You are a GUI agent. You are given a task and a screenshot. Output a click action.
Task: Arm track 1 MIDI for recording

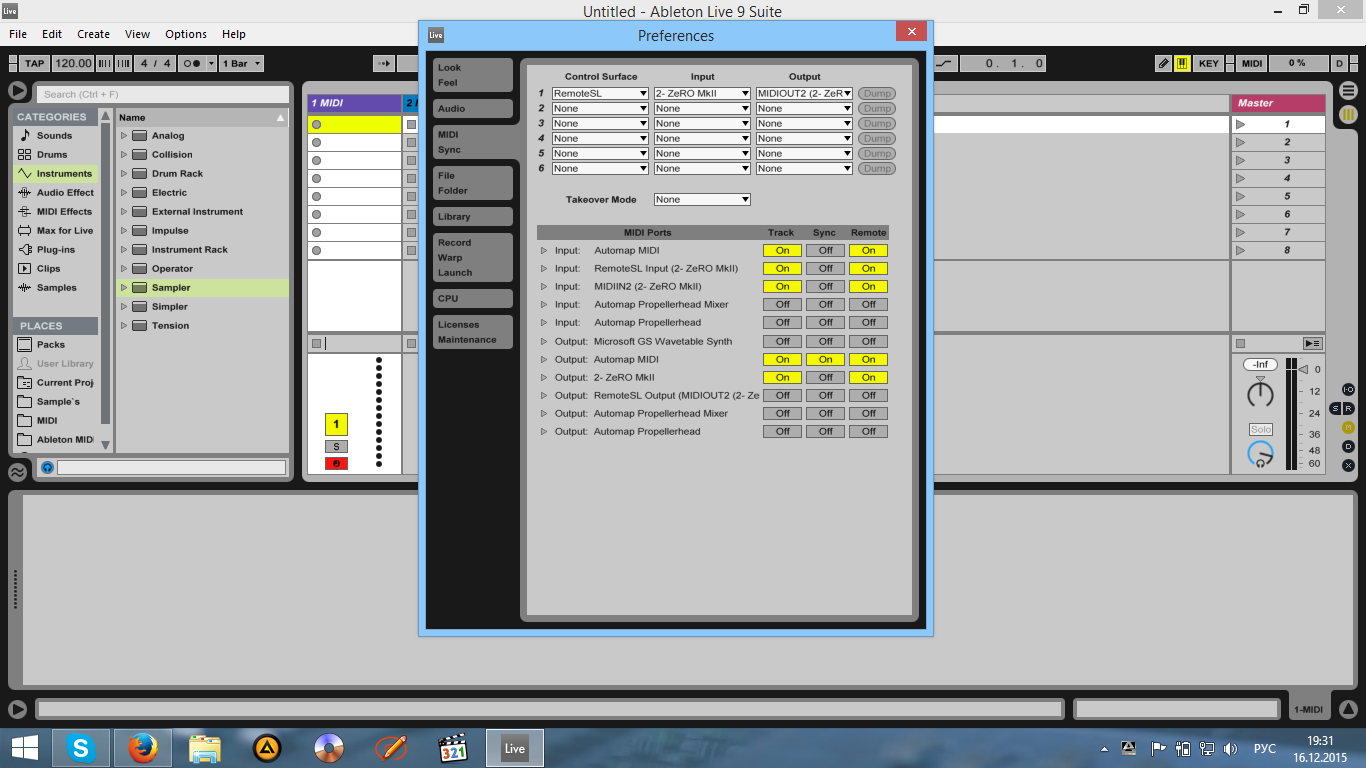coord(336,463)
